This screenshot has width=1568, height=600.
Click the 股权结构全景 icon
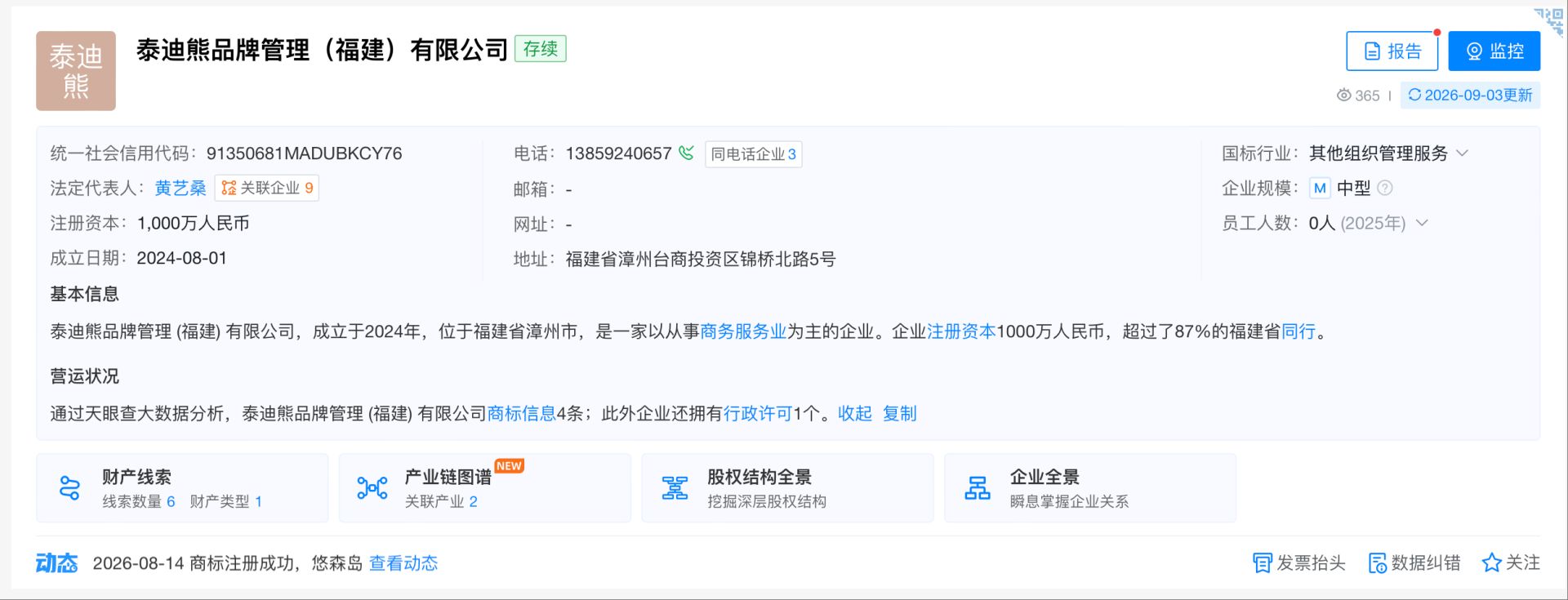pos(675,488)
